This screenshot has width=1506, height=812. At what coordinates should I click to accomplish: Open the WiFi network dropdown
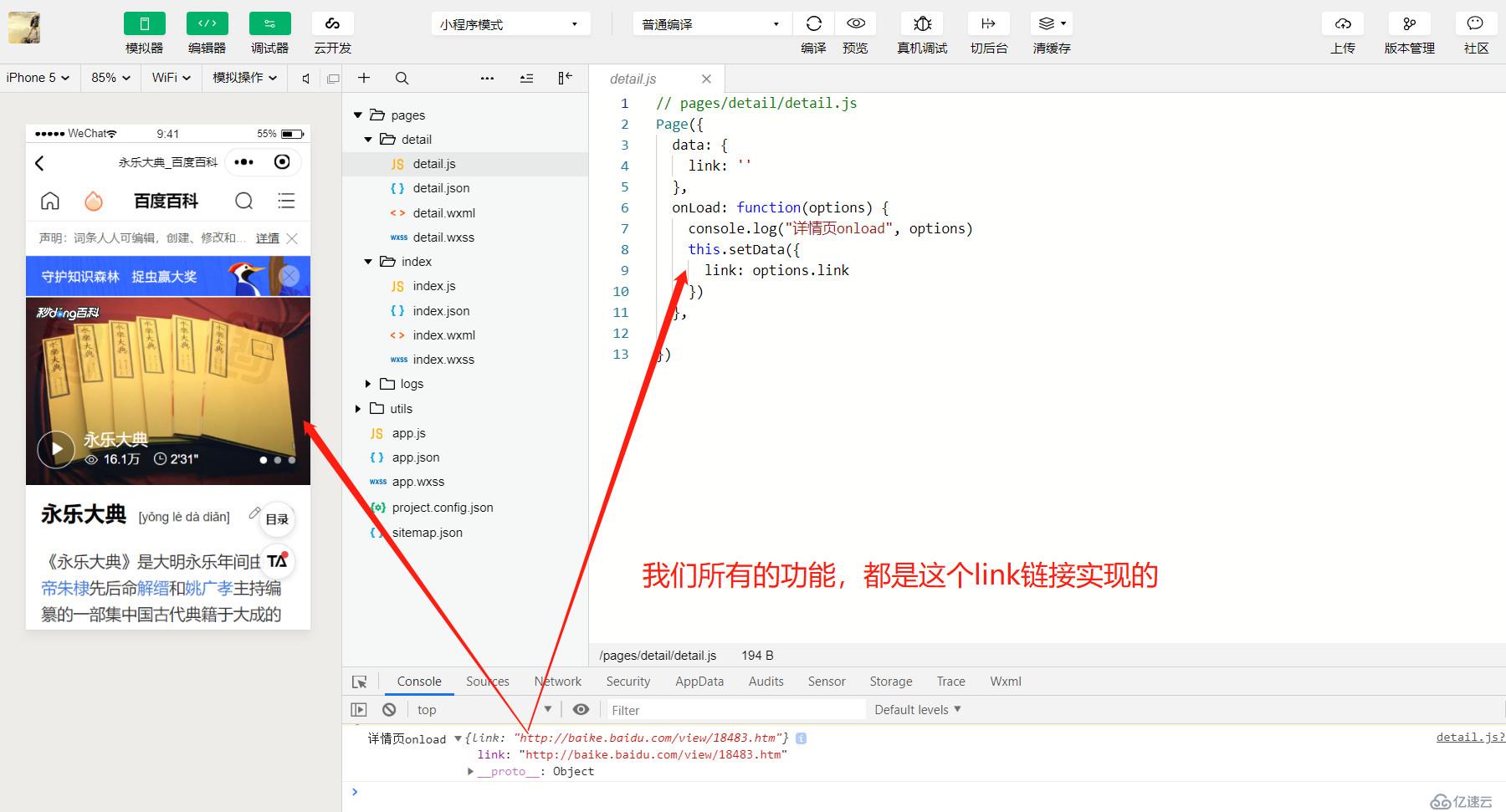(x=172, y=78)
